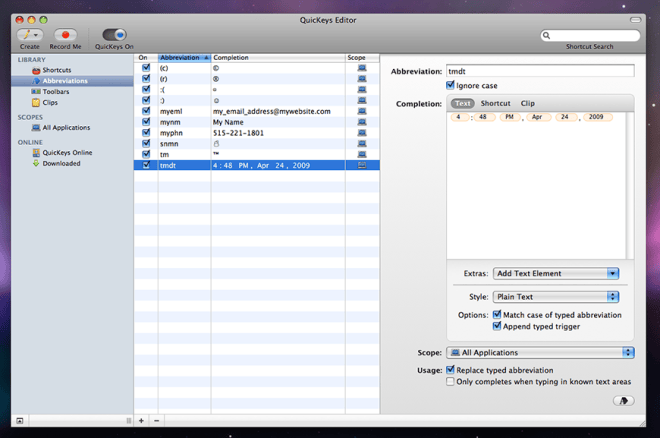Open Toolbars in the Library sidebar
660x438 pixels.
coord(51,91)
